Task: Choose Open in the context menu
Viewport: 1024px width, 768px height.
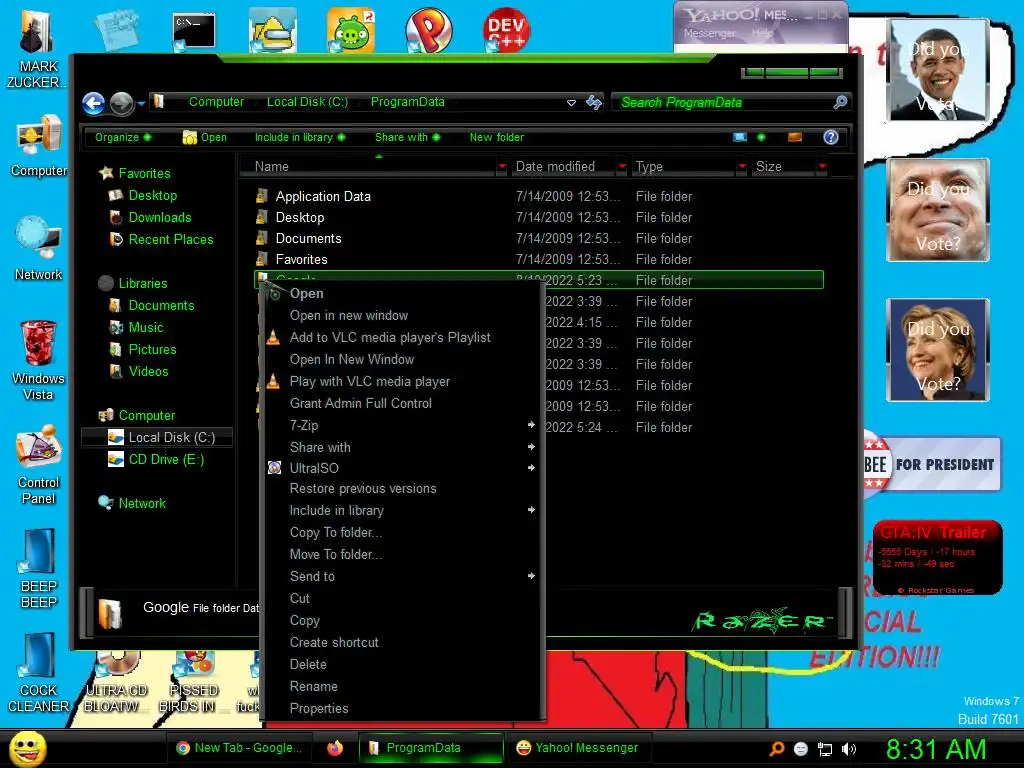Action: tap(402, 293)
